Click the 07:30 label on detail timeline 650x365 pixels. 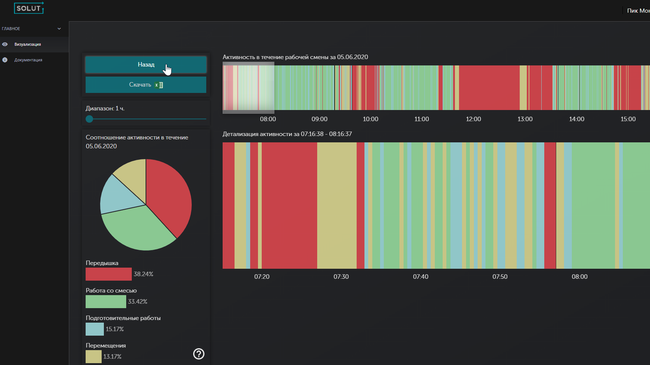click(341, 277)
